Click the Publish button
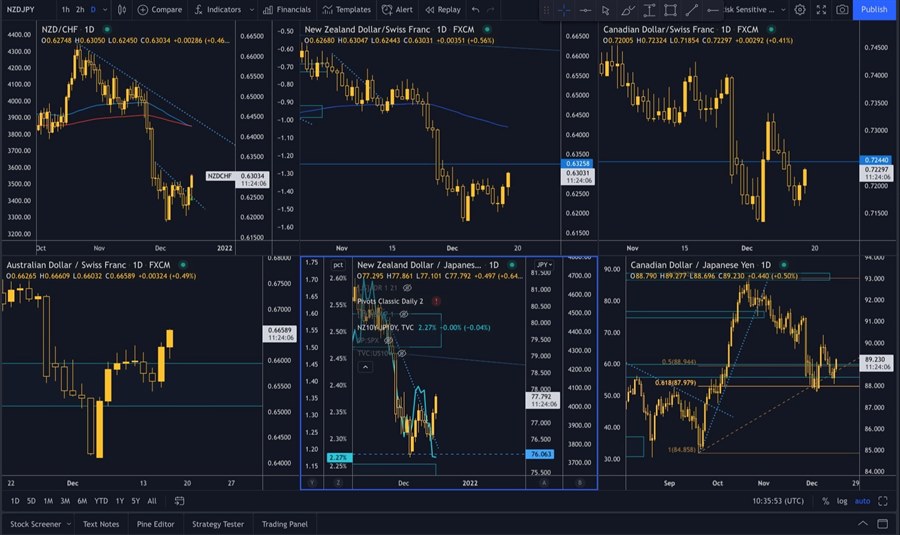Image resolution: width=900 pixels, height=535 pixels. pos(873,9)
